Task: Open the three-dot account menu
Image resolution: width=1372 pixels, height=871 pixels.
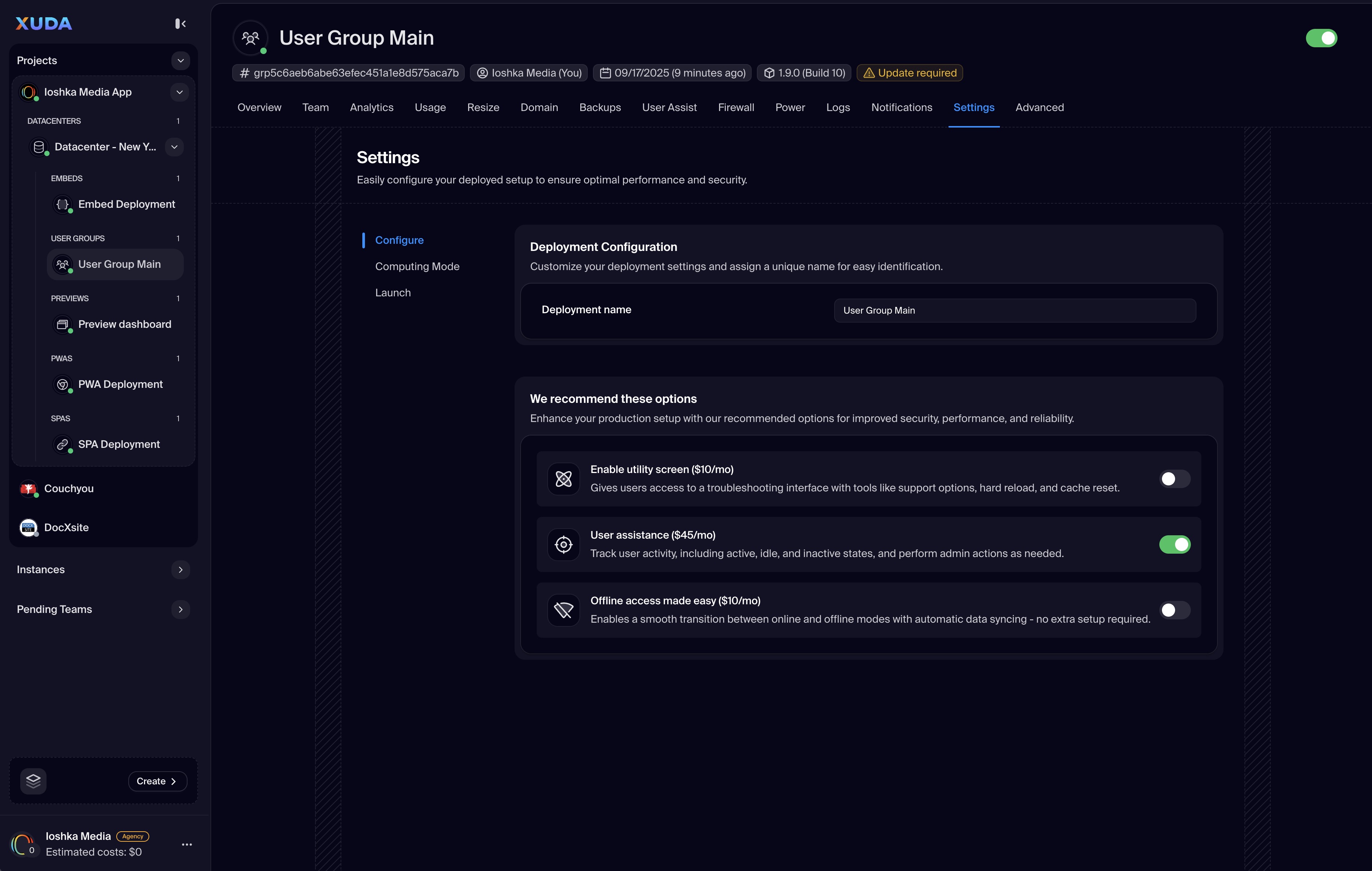Action: coord(186,844)
